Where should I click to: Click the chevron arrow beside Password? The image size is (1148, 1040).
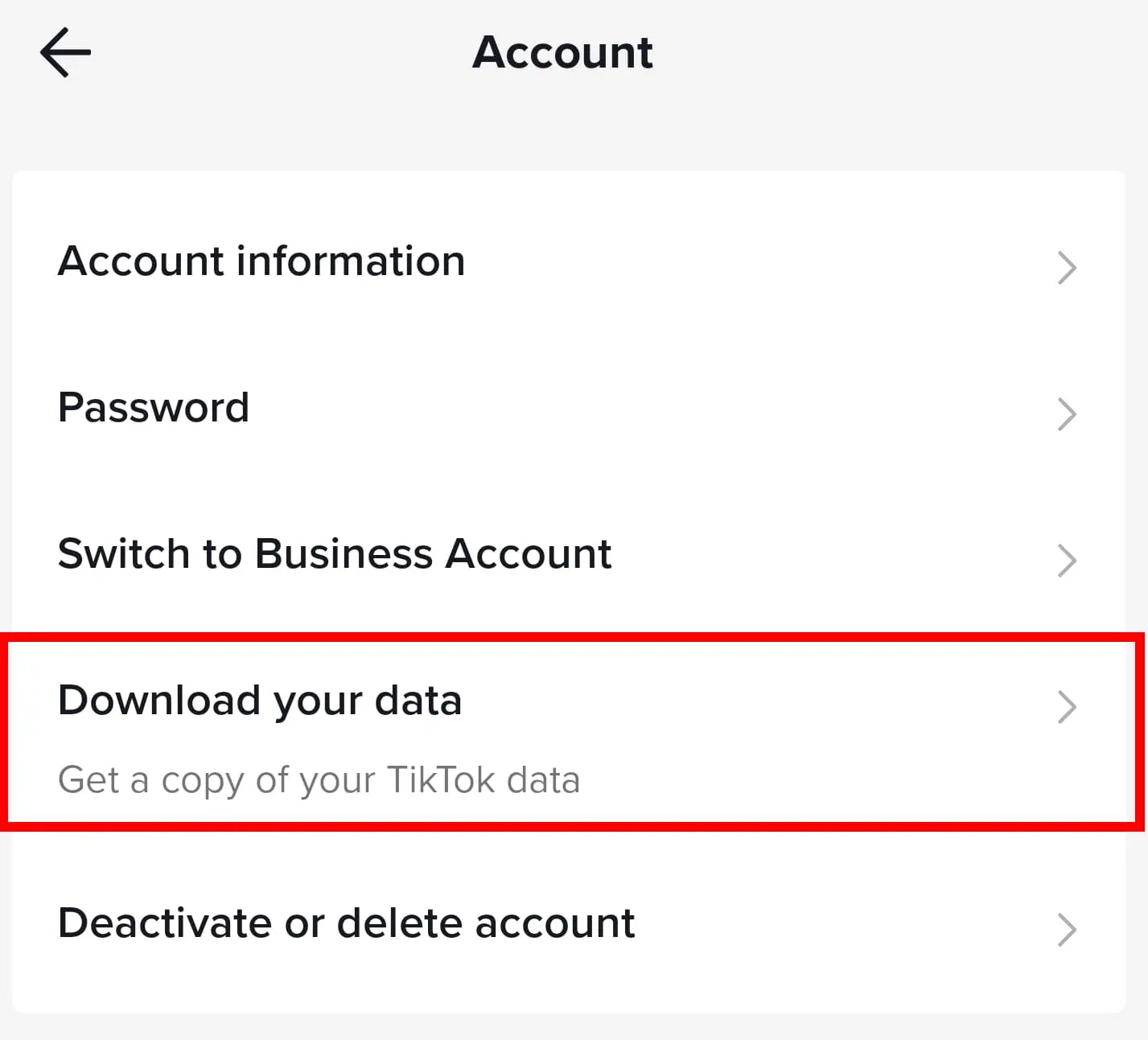point(1067,414)
